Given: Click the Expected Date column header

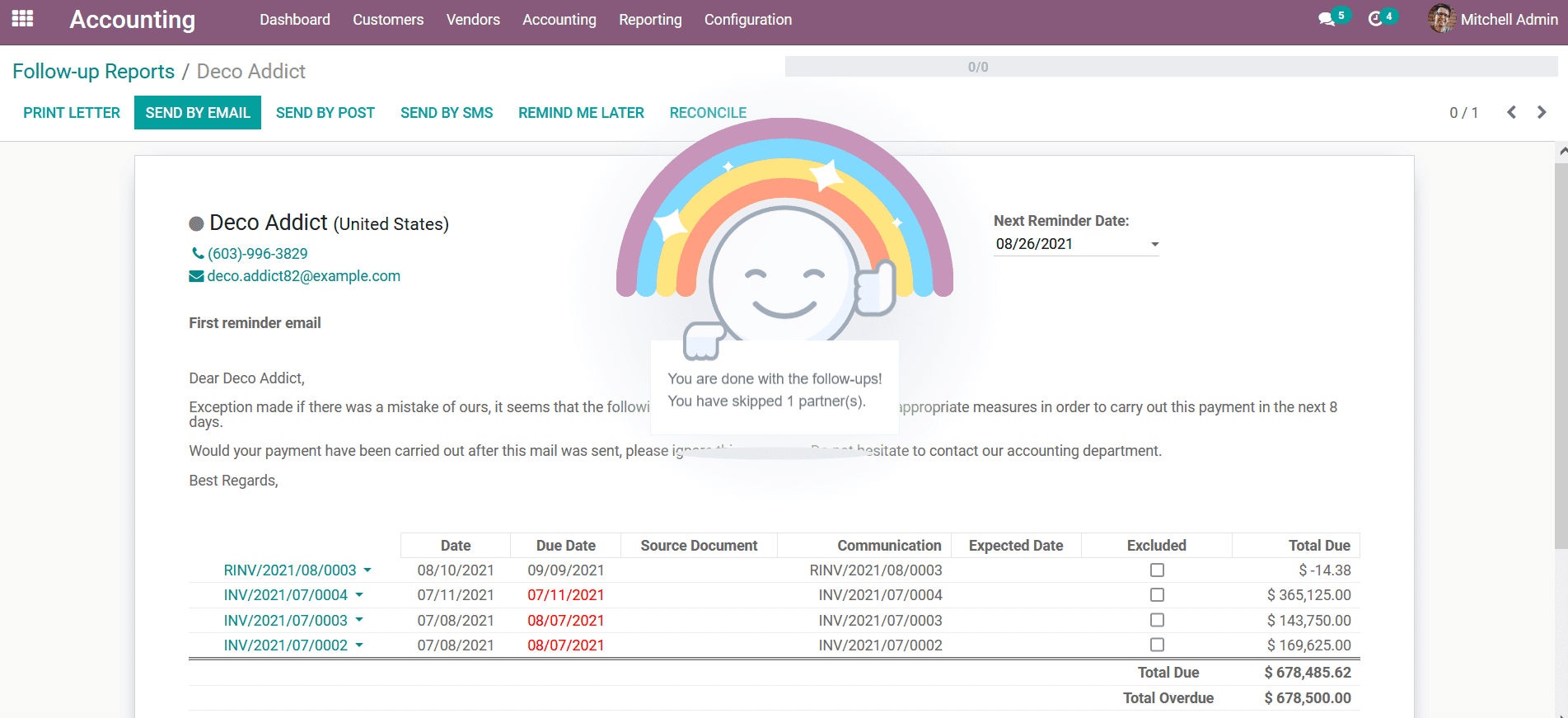Looking at the screenshot, I should click(1016, 546).
